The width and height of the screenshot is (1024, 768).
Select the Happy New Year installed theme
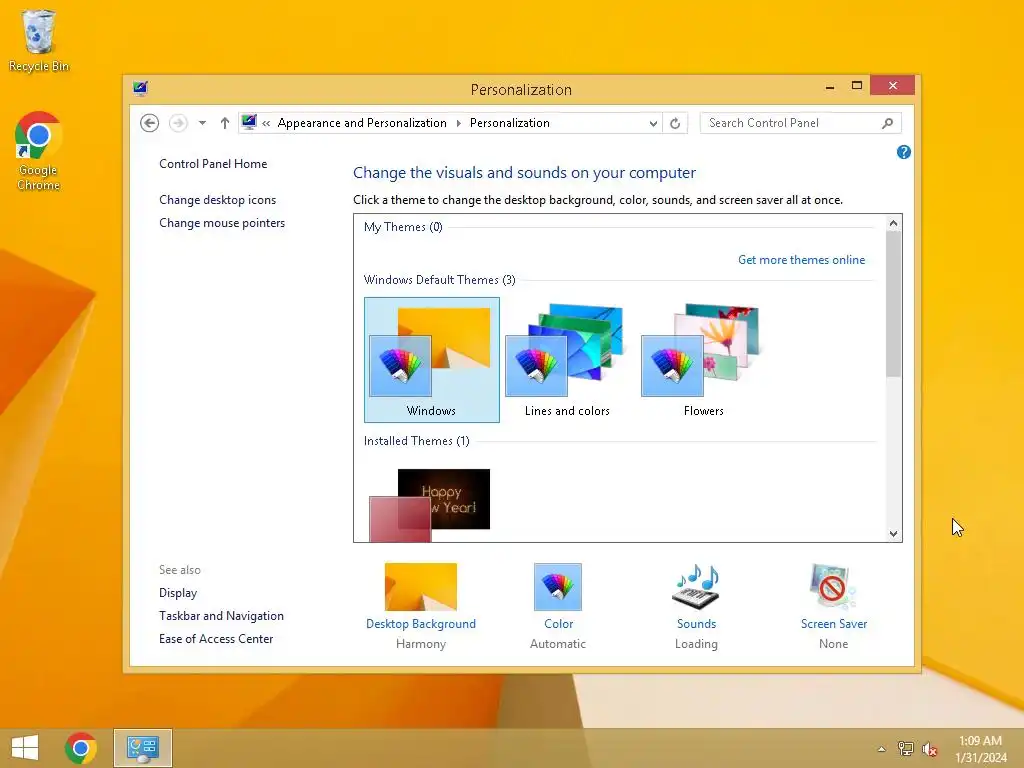(432, 504)
